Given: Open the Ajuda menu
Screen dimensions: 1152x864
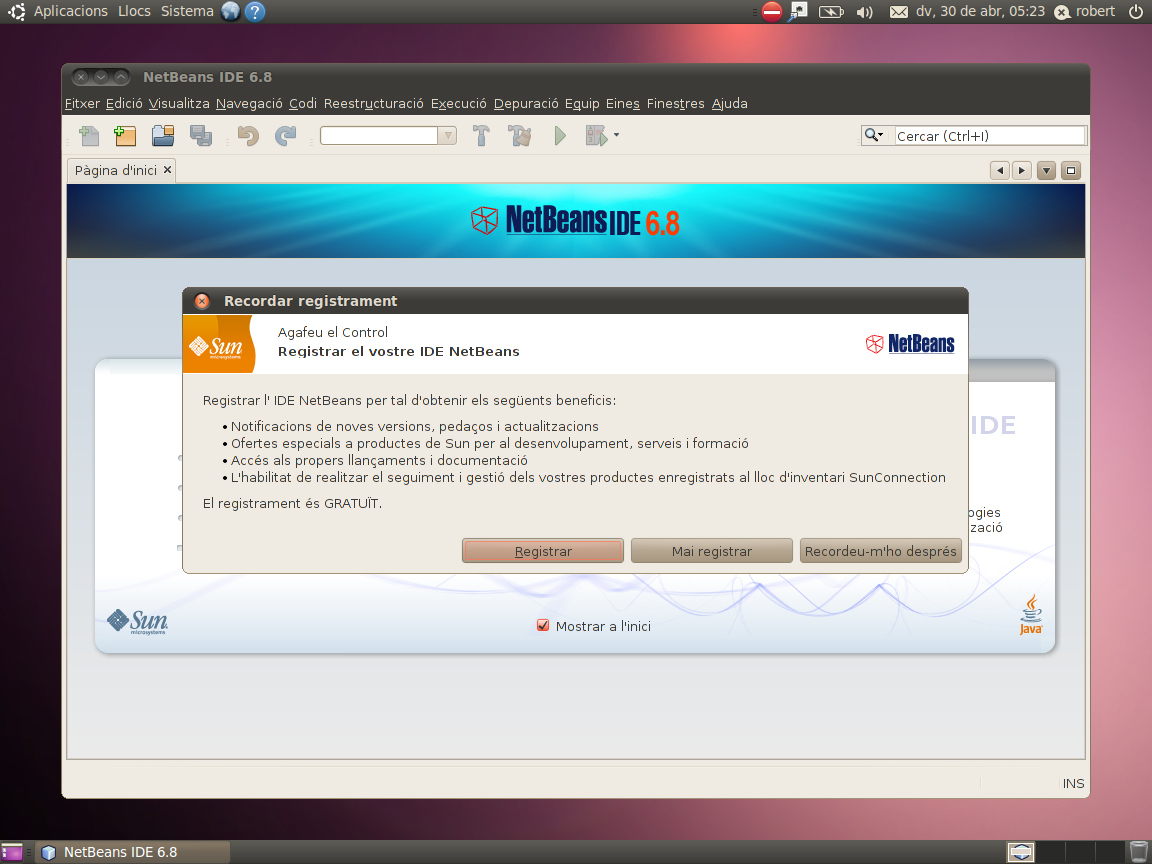Looking at the screenshot, I should click(730, 104).
